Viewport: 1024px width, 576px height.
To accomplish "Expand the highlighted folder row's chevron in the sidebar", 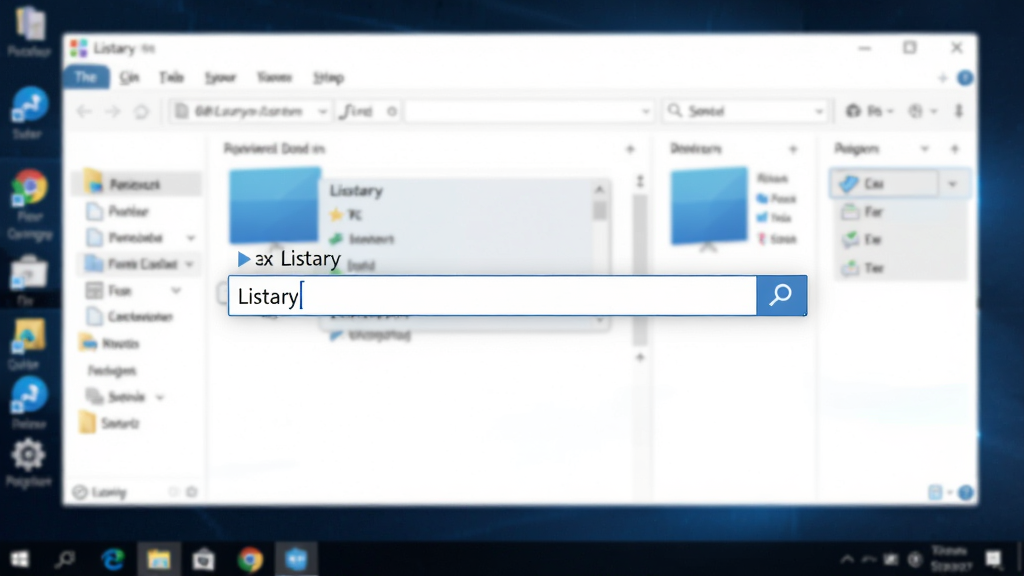I will pyautogui.click(x=189, y=264).
